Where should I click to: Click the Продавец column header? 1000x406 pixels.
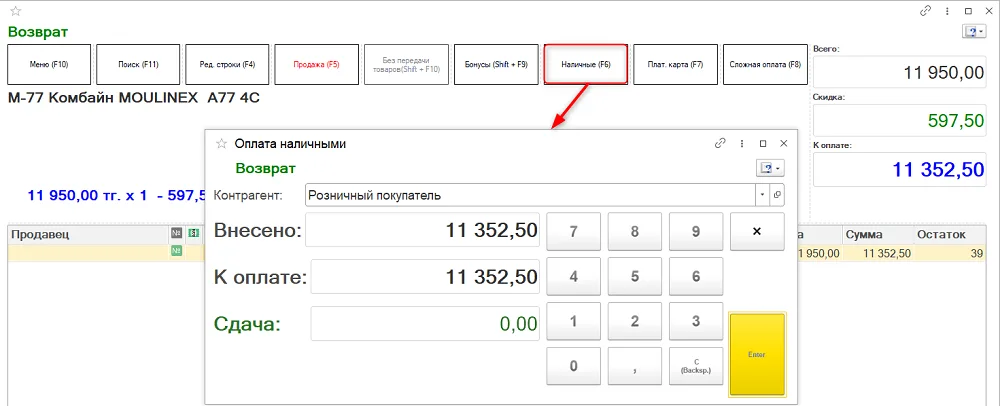[87, 234]
